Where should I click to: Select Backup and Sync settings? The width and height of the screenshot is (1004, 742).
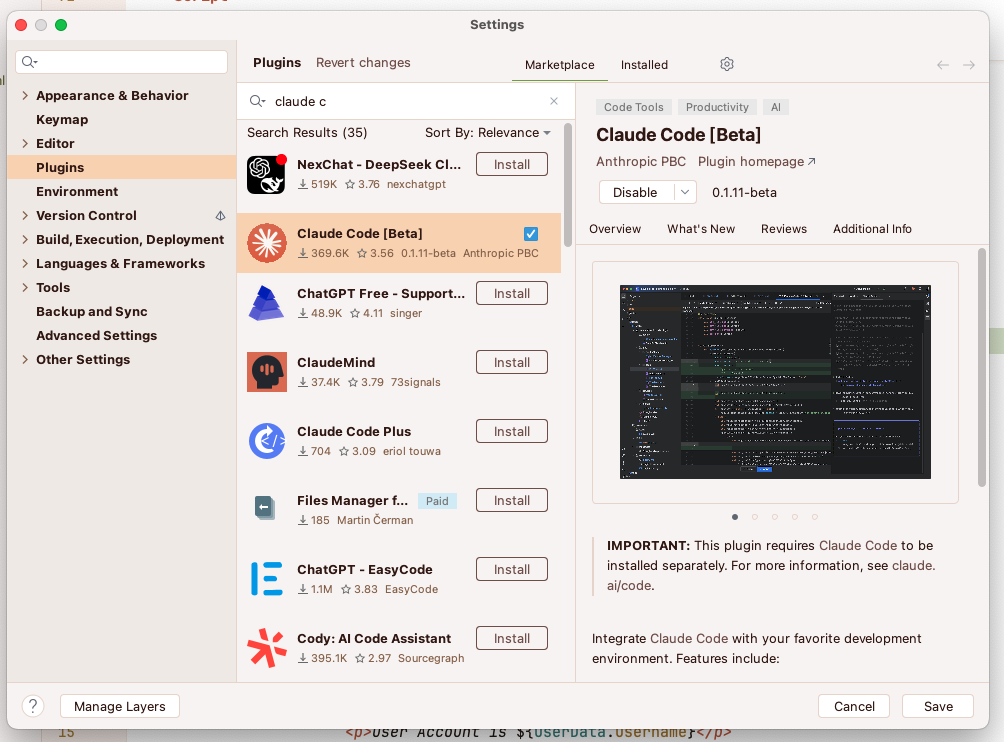pos(92,312)
